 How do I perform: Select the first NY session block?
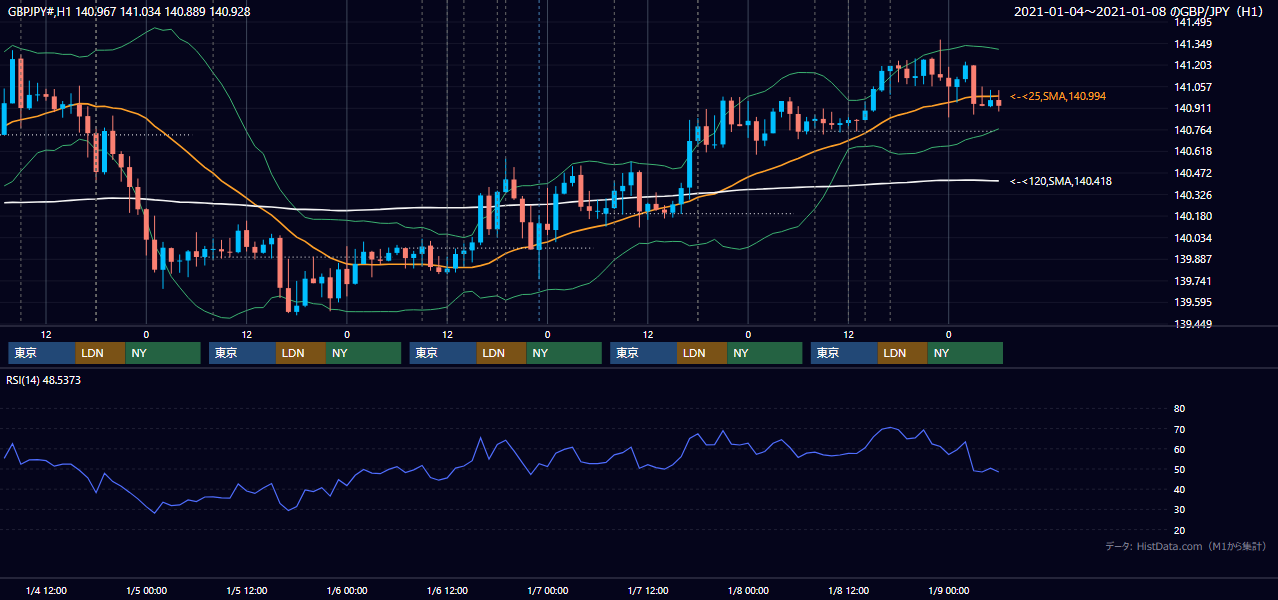coord(163,353)
